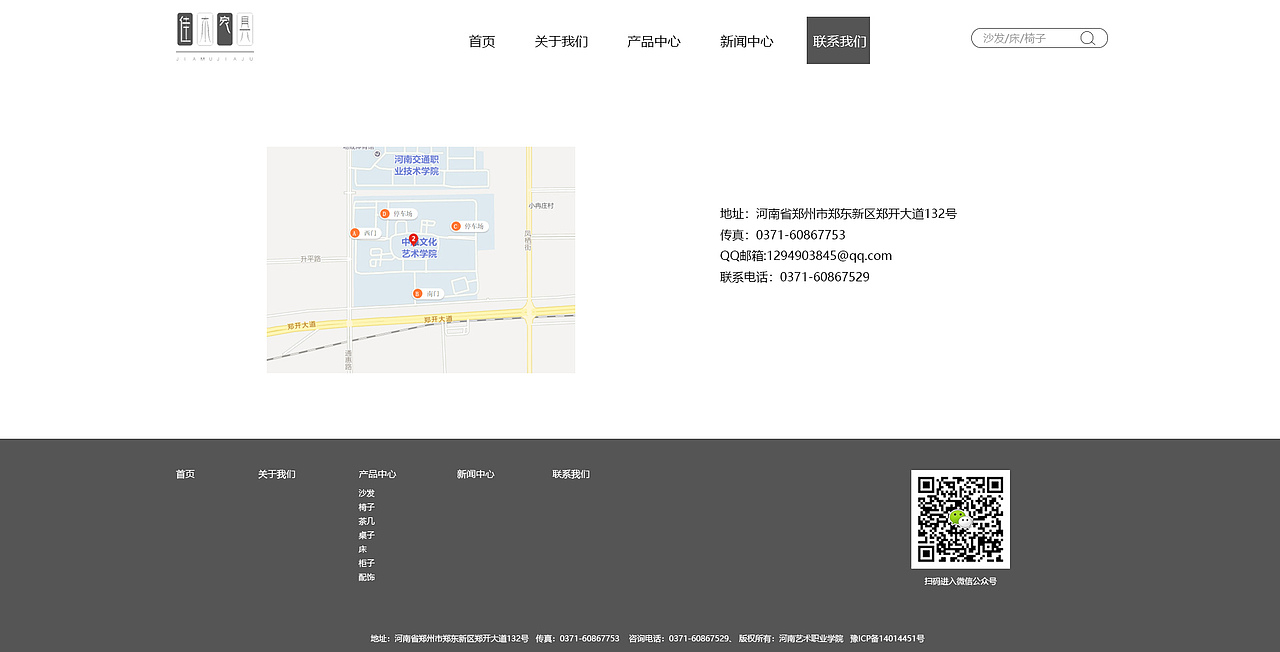
Task: Click map marker D labeled 停车场
Action: [384, 212]
